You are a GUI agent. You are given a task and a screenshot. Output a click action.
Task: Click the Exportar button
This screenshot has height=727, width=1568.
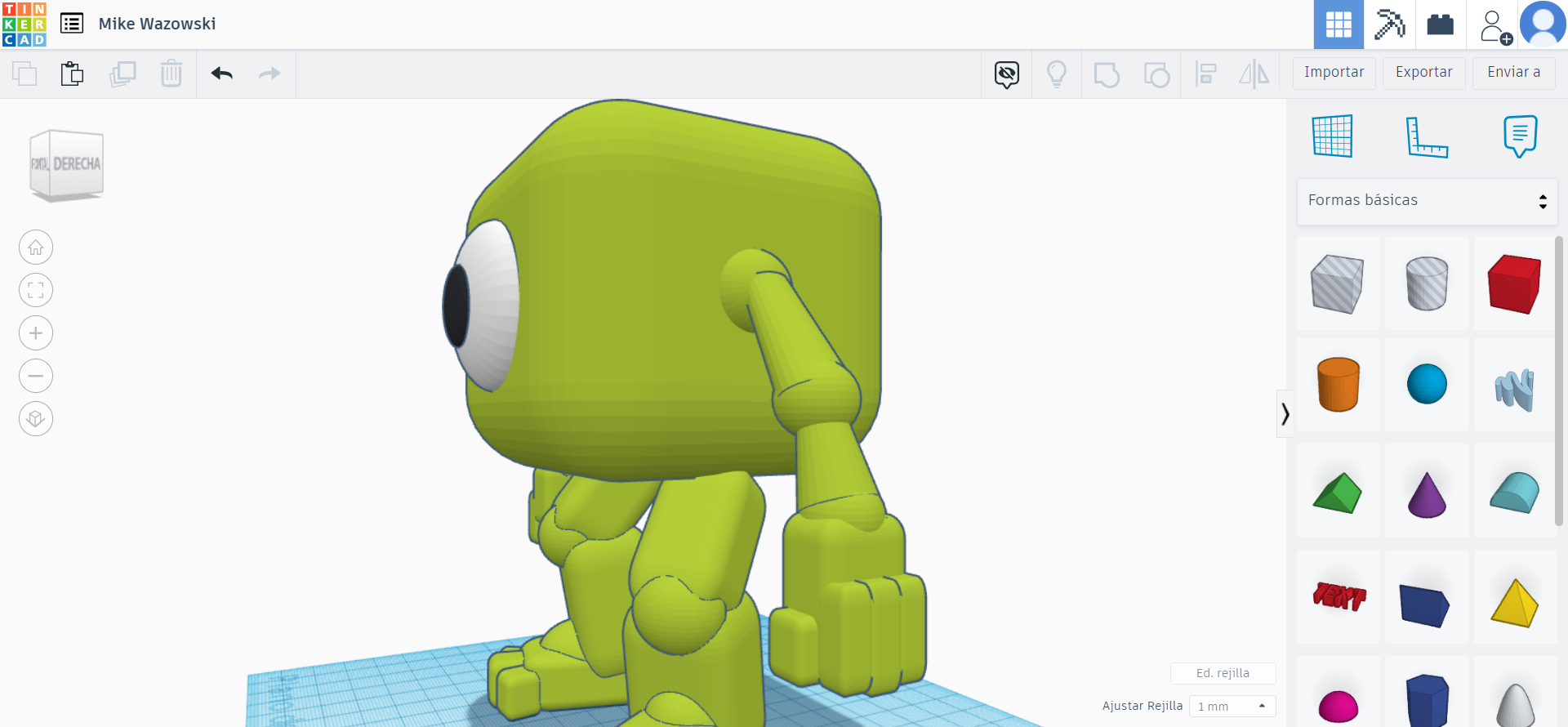tap(1424, 73)
